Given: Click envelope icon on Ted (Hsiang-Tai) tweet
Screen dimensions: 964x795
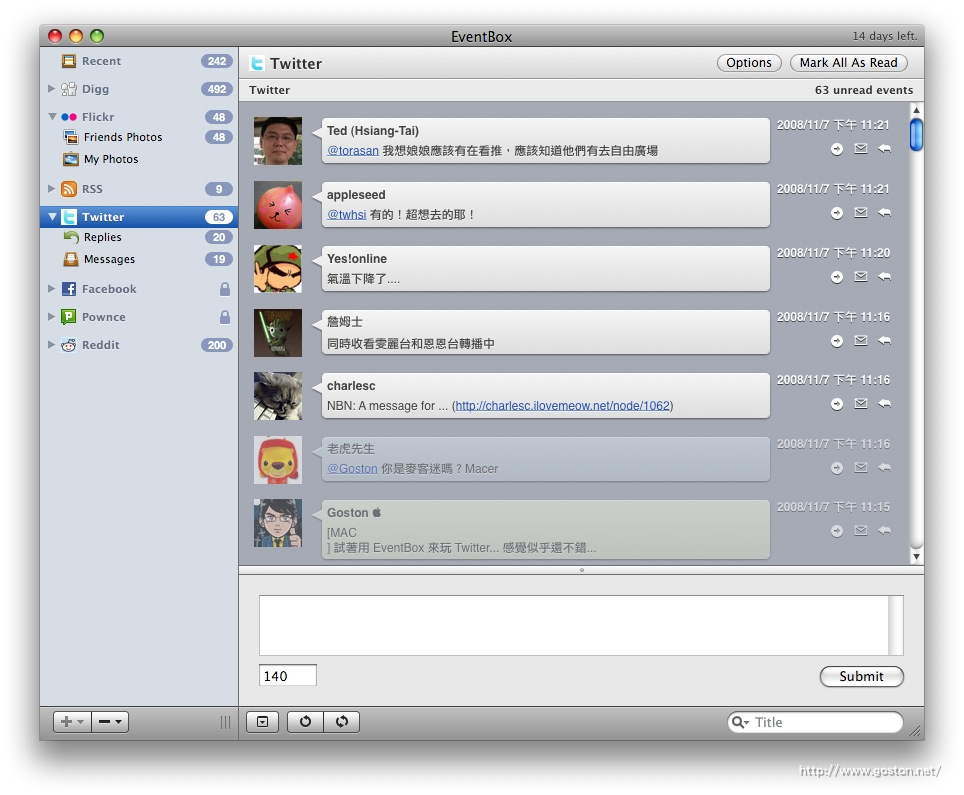Looking at the screenshot, I should click(x=861, y=149).
